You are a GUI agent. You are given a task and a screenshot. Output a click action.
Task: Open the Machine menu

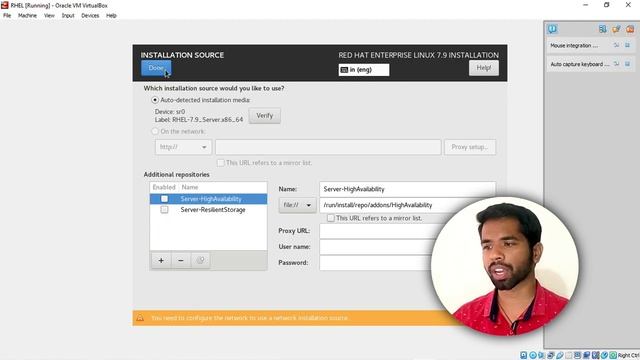[27, 16]
